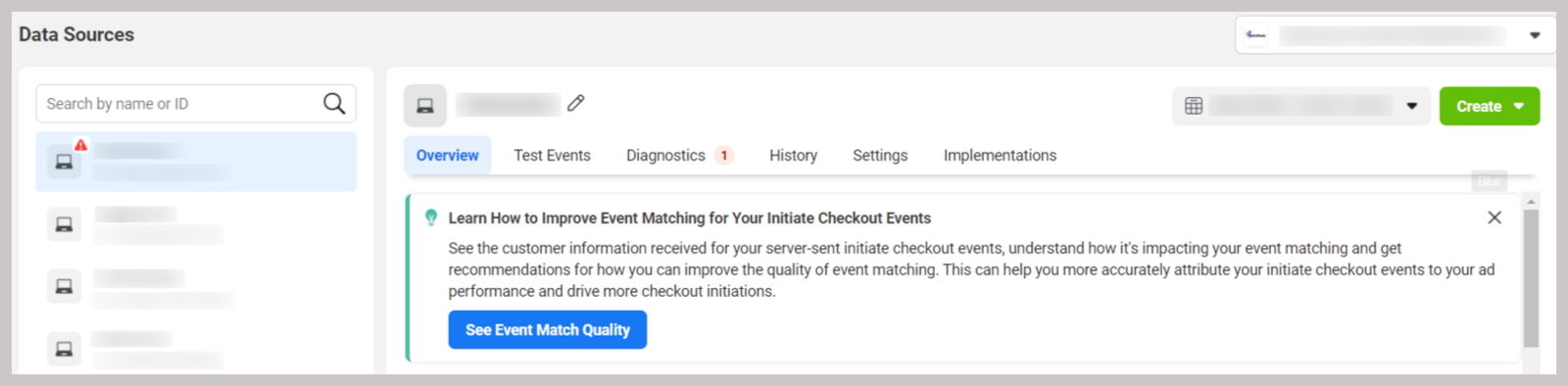Click the search magnifier icon
The image size is (1568, 386).
point(334,103)
